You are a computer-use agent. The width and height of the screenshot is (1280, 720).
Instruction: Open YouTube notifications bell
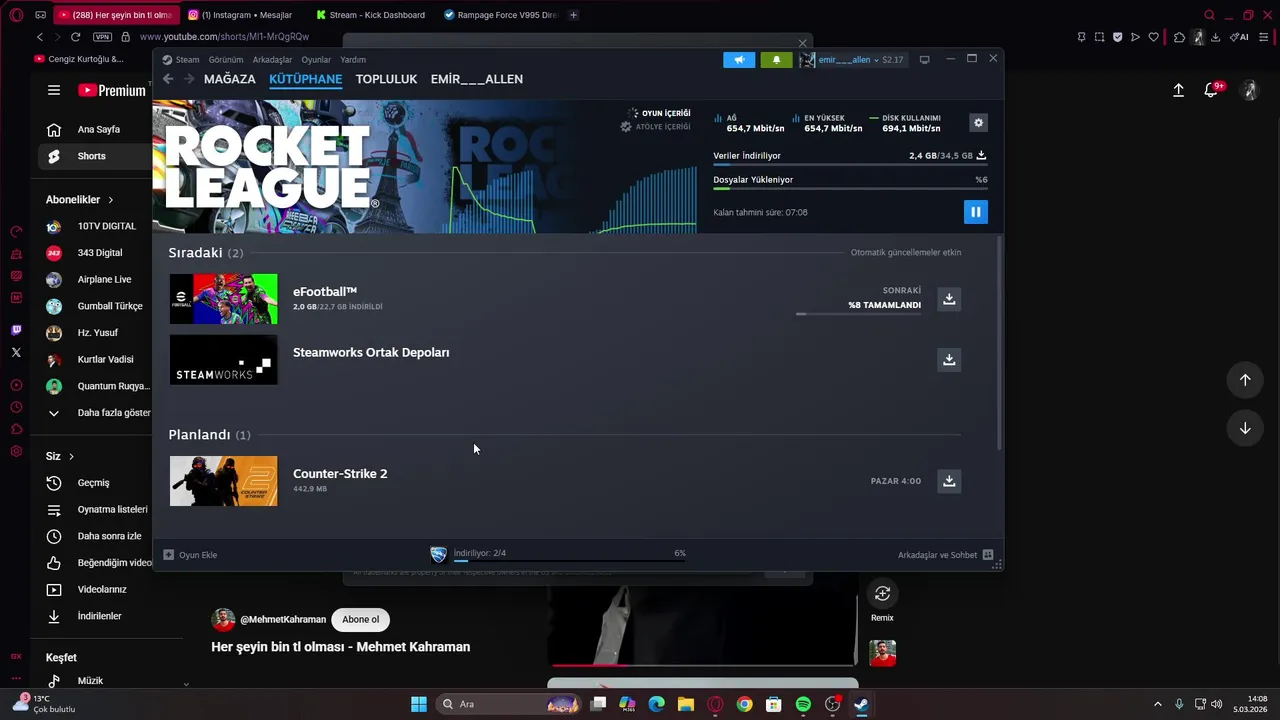1211,90
